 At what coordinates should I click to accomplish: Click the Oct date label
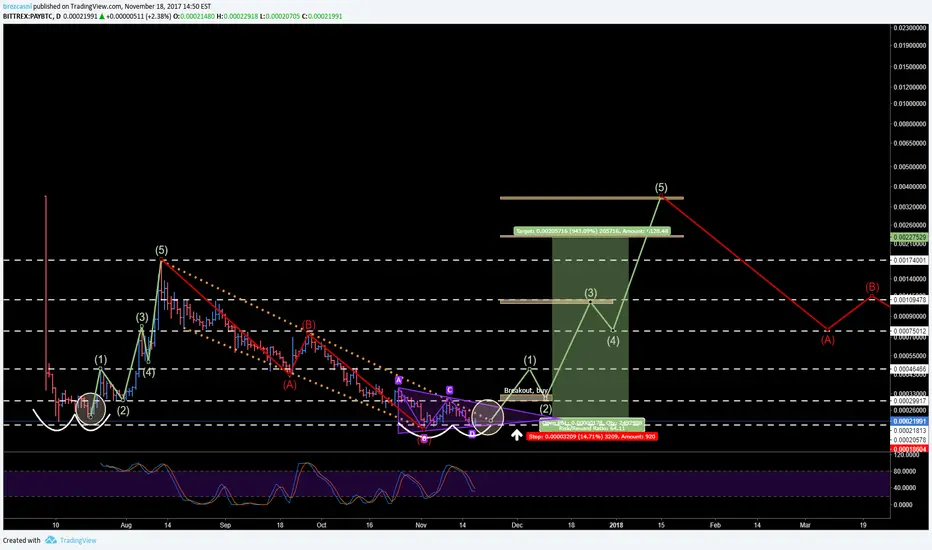321,525
